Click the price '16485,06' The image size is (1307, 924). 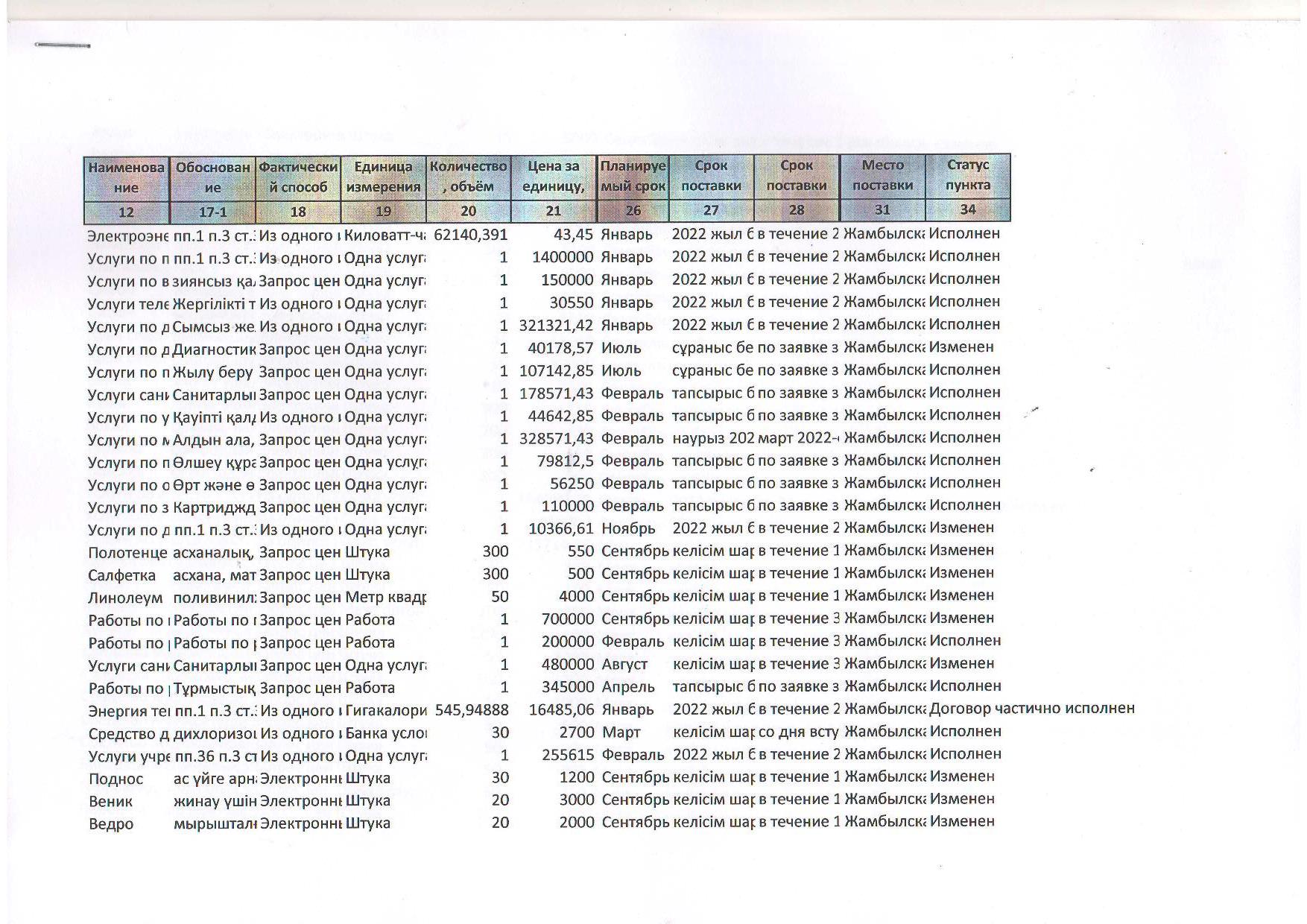[562, 710]
